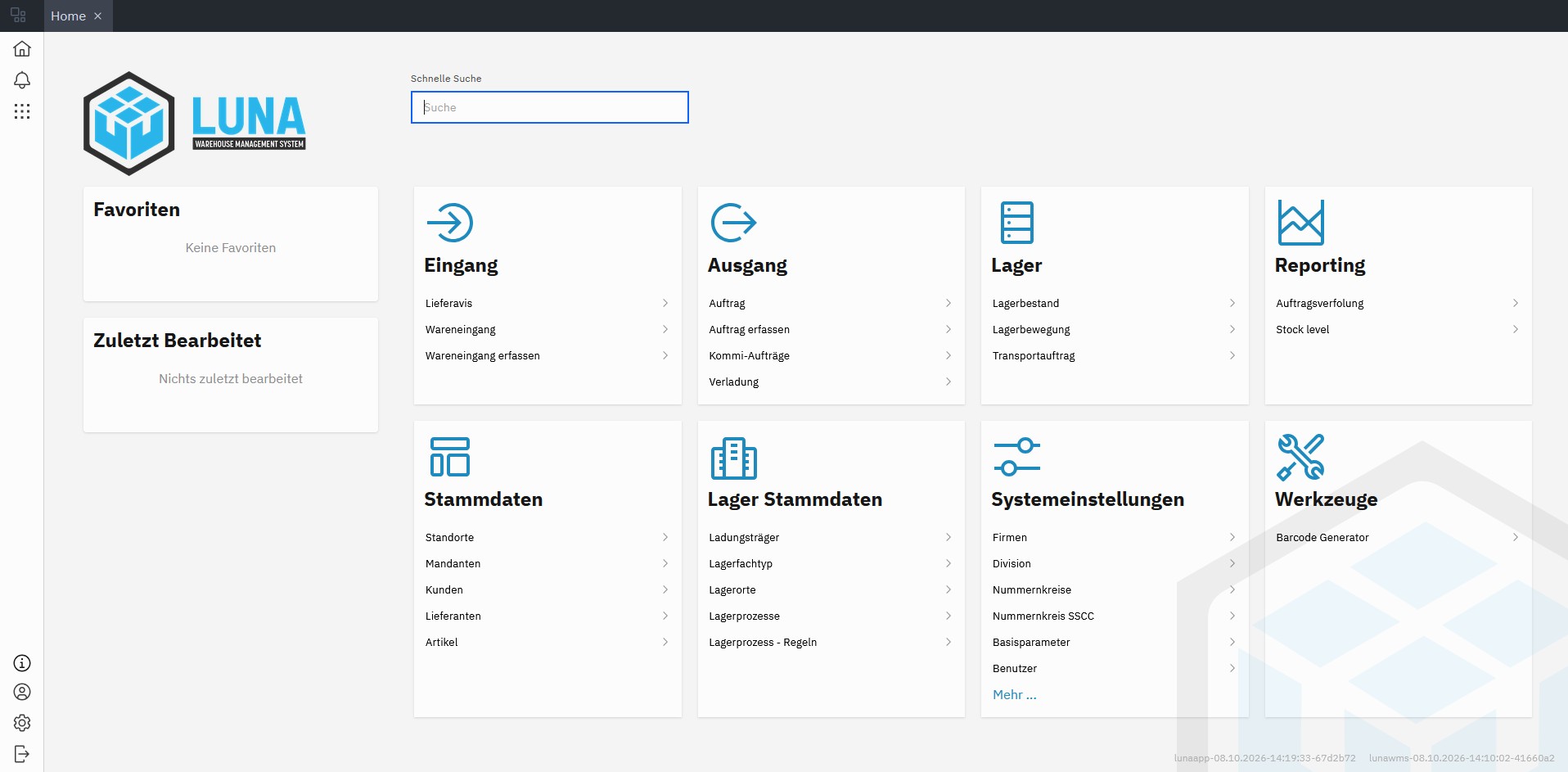Open settings gear in sidebar
1568x772 pixels.
[x=22, y=723]
